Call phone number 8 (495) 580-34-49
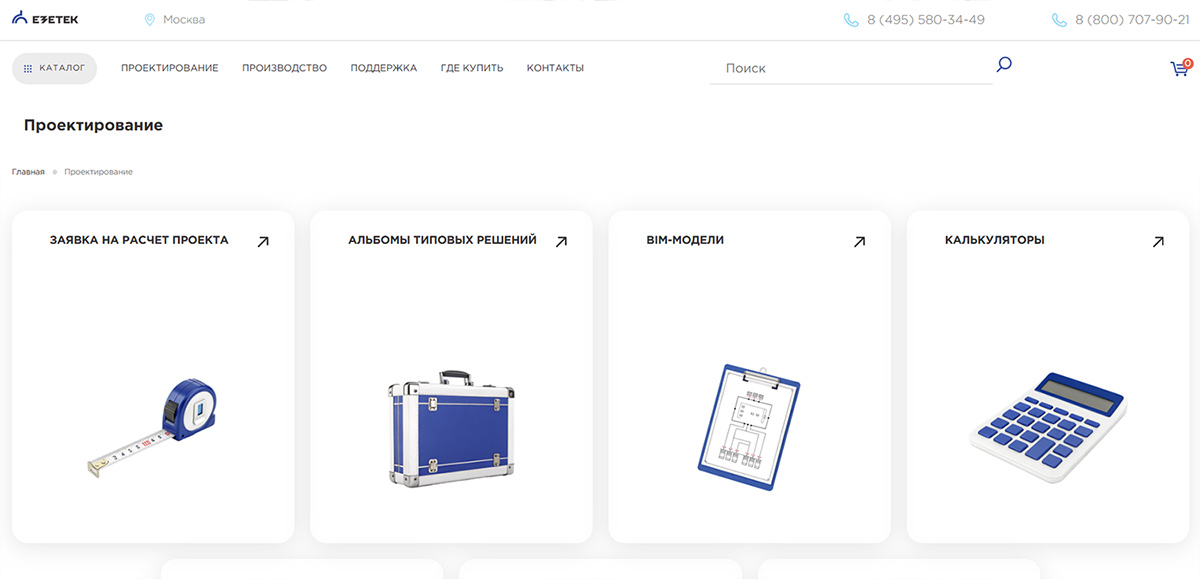 [x=925, y=20]
